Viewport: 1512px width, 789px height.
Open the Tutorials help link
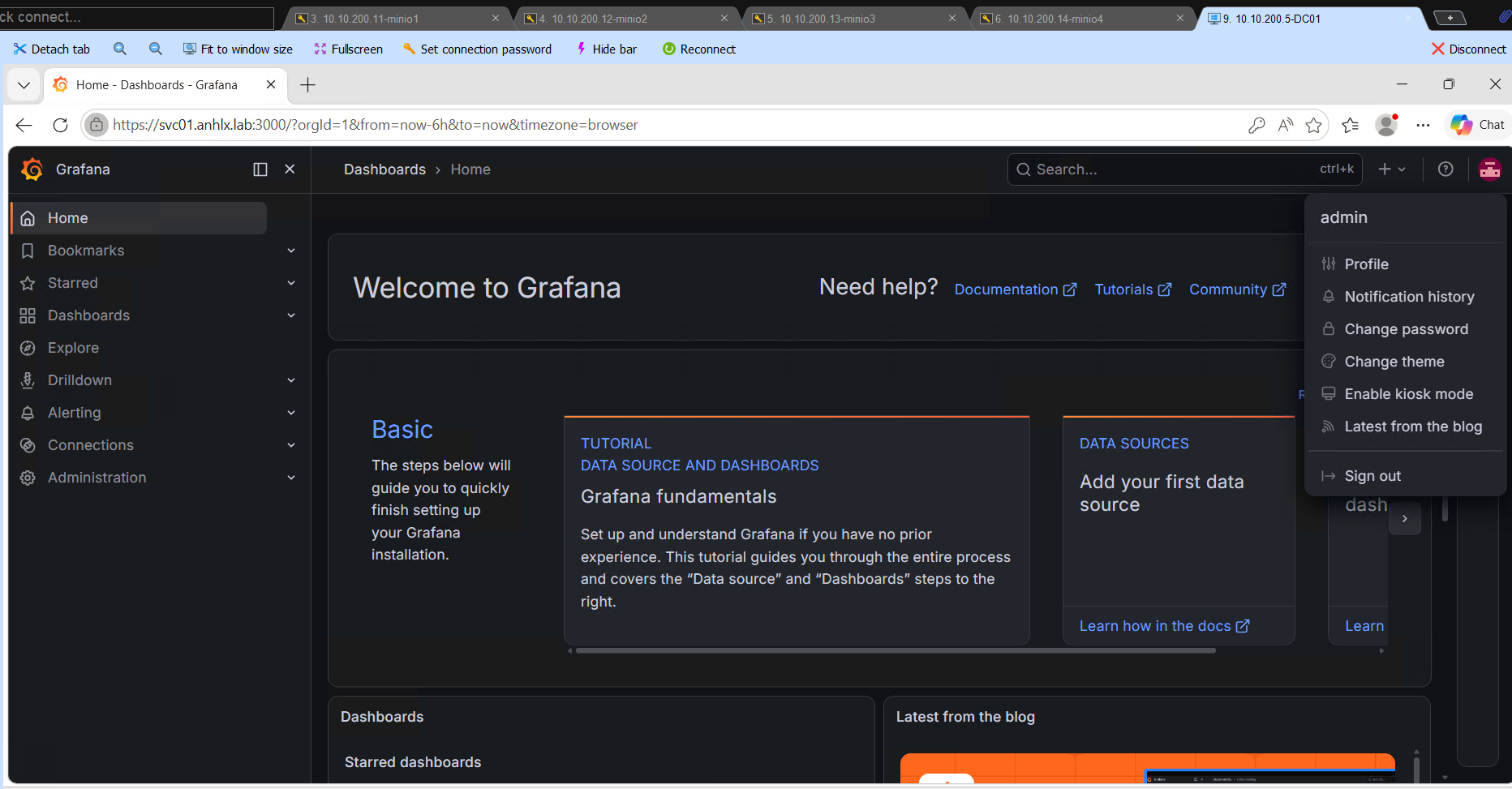click(1133, 289)
